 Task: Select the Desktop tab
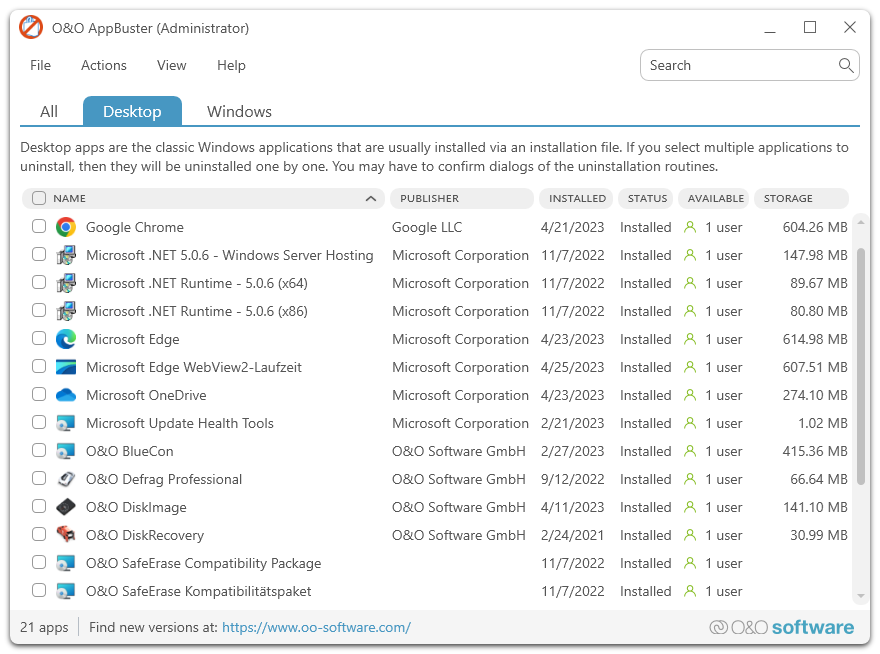(x=132, y=111)
